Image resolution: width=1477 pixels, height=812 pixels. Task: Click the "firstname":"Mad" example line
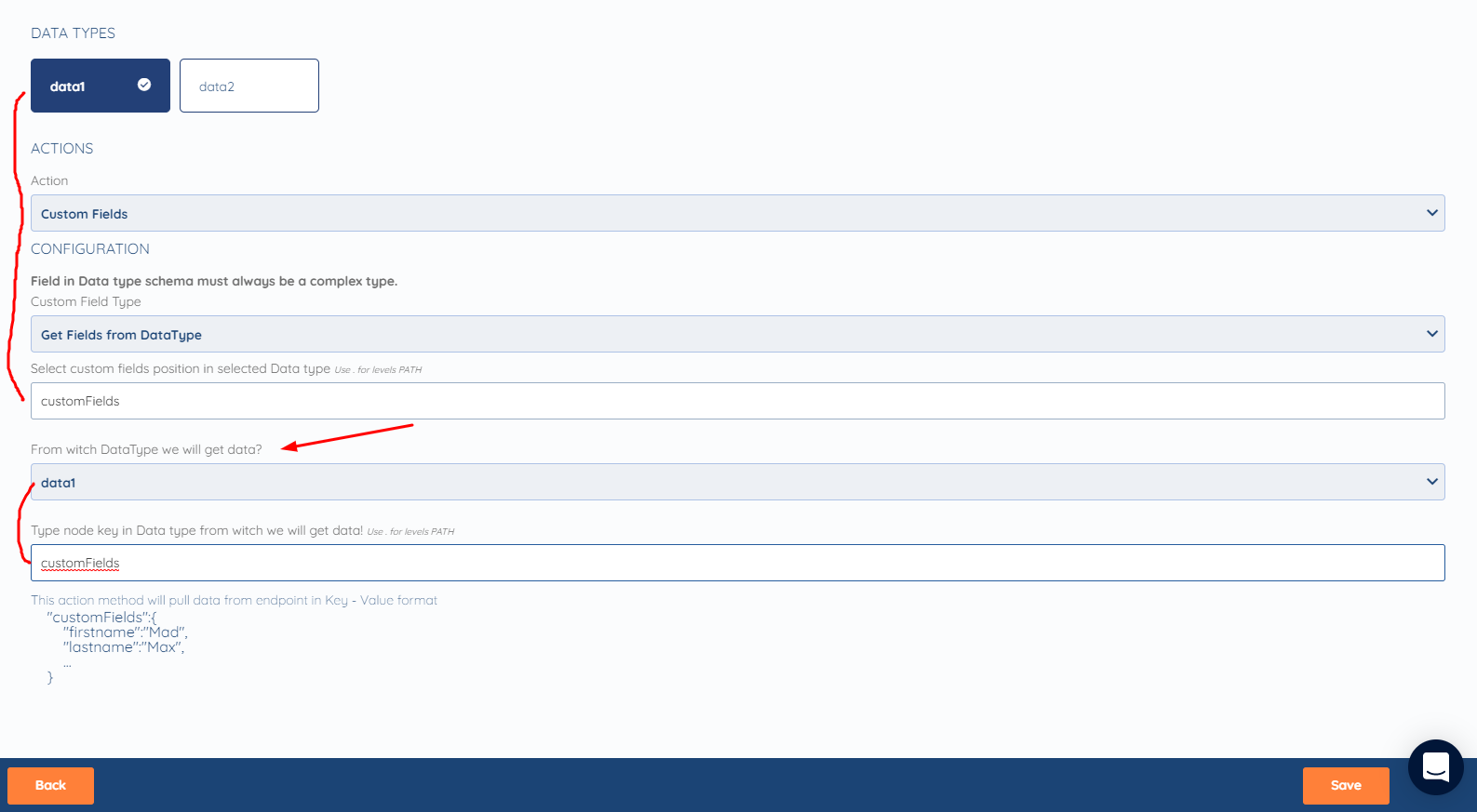click(126, 632)
